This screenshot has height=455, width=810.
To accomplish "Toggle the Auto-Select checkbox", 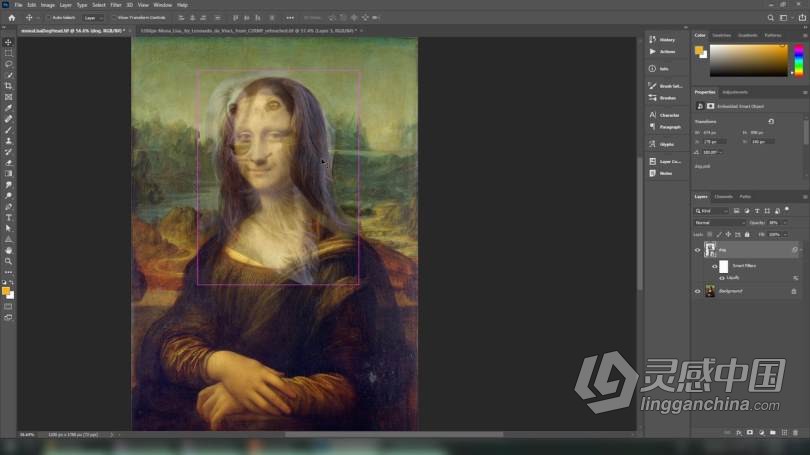I will [x=49, y=18].
